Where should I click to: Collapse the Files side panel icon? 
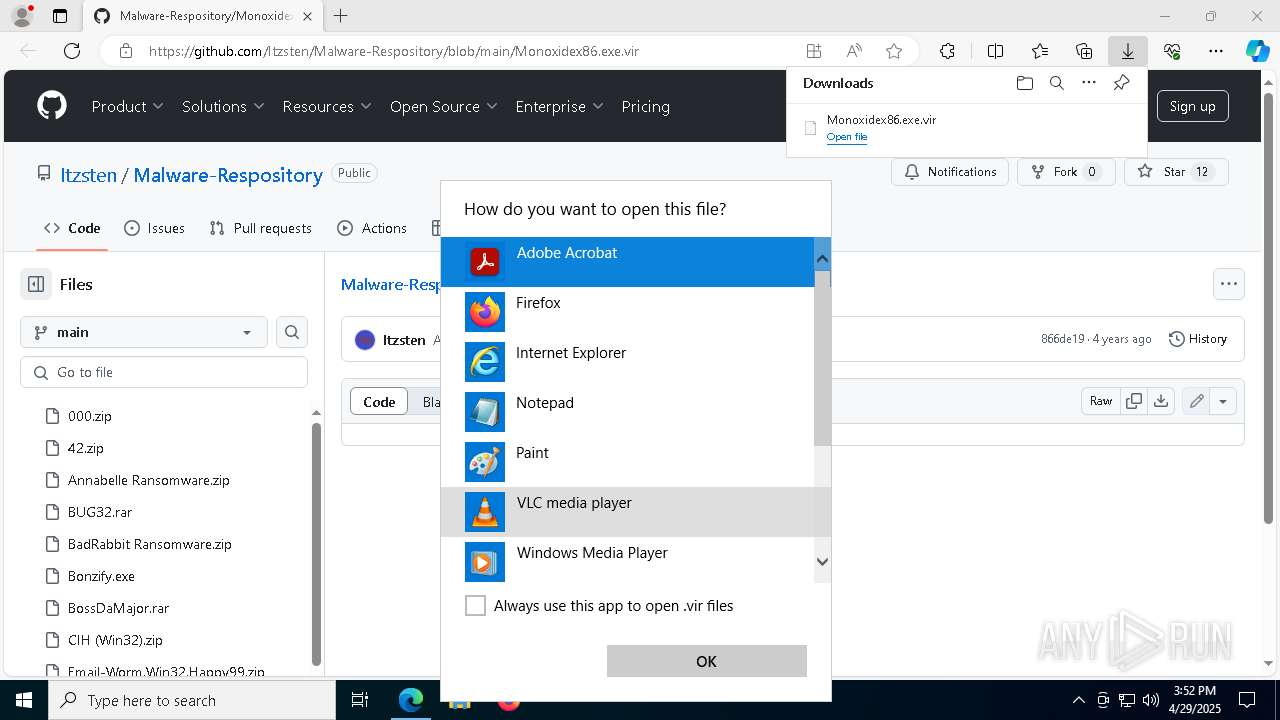point(36,284)
